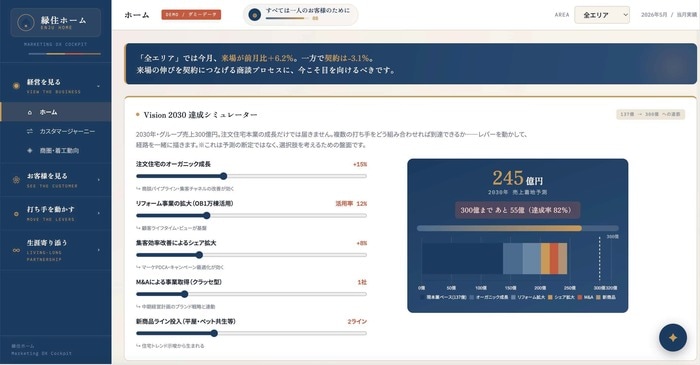Image resolution: width=700 pixels, height=365 pixels.
Task: Click the dark navy base segment of chart
Action: pos(462,258)
